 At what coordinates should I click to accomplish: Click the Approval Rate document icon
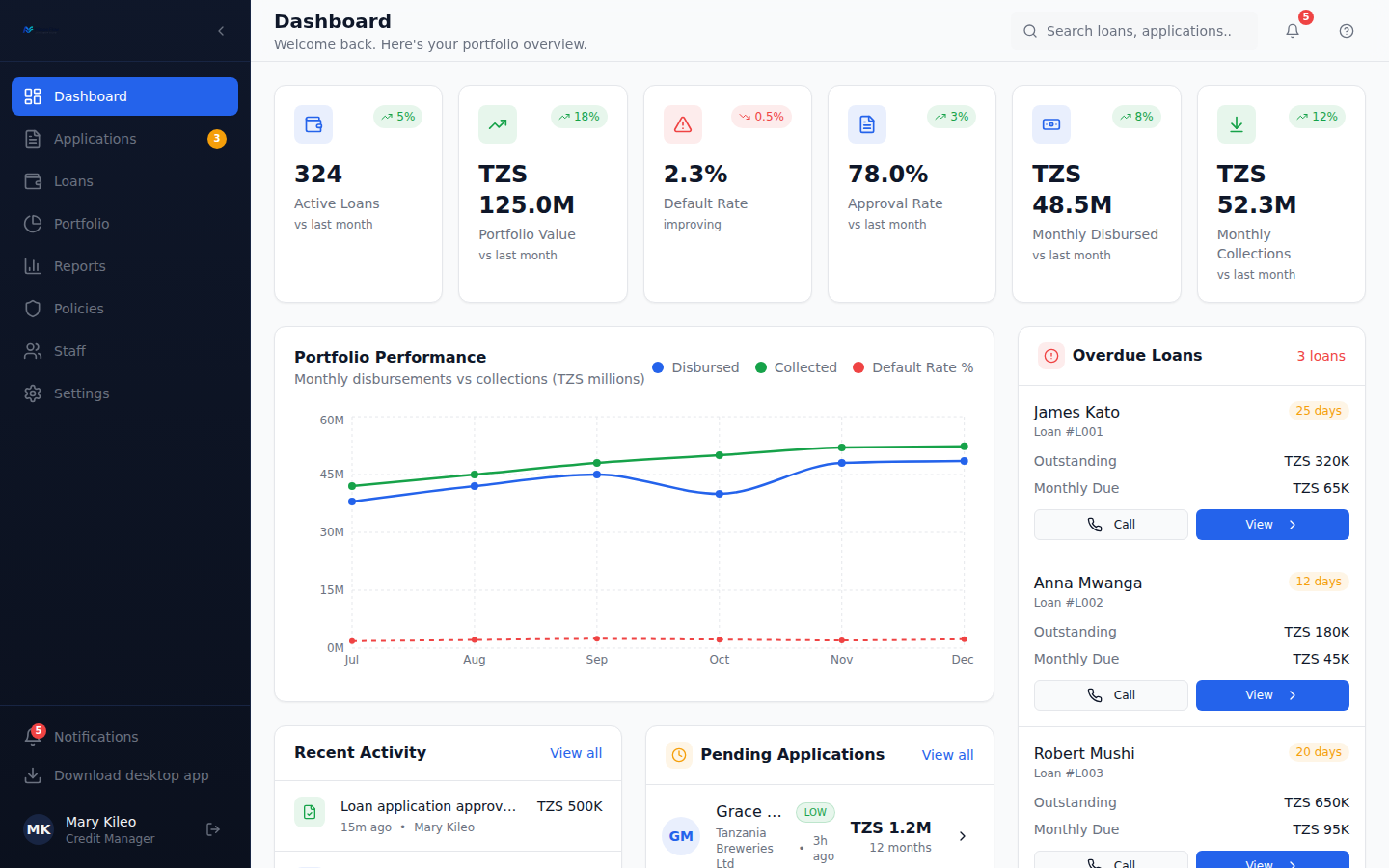coord(867,124)
